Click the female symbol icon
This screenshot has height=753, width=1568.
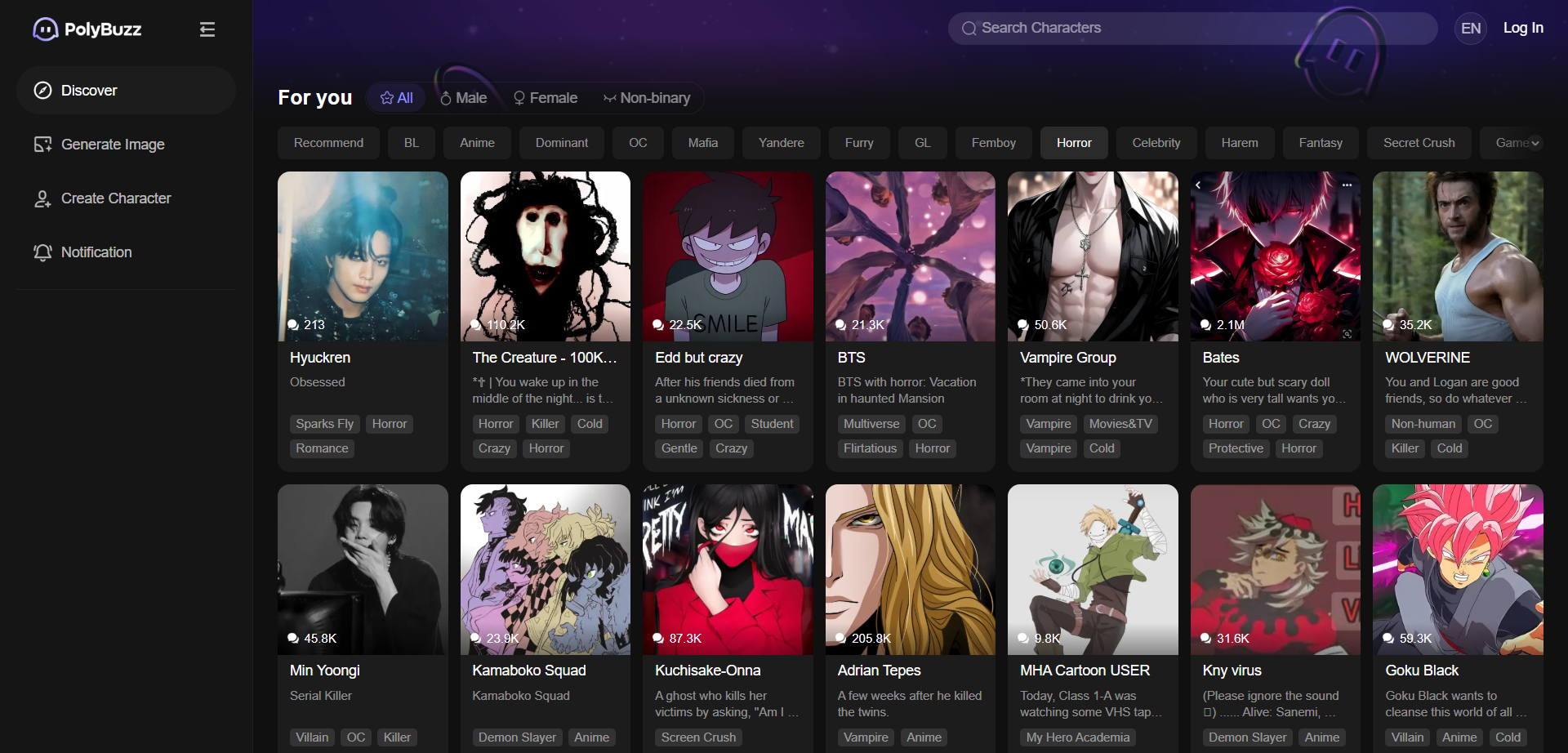coord(519,98)
